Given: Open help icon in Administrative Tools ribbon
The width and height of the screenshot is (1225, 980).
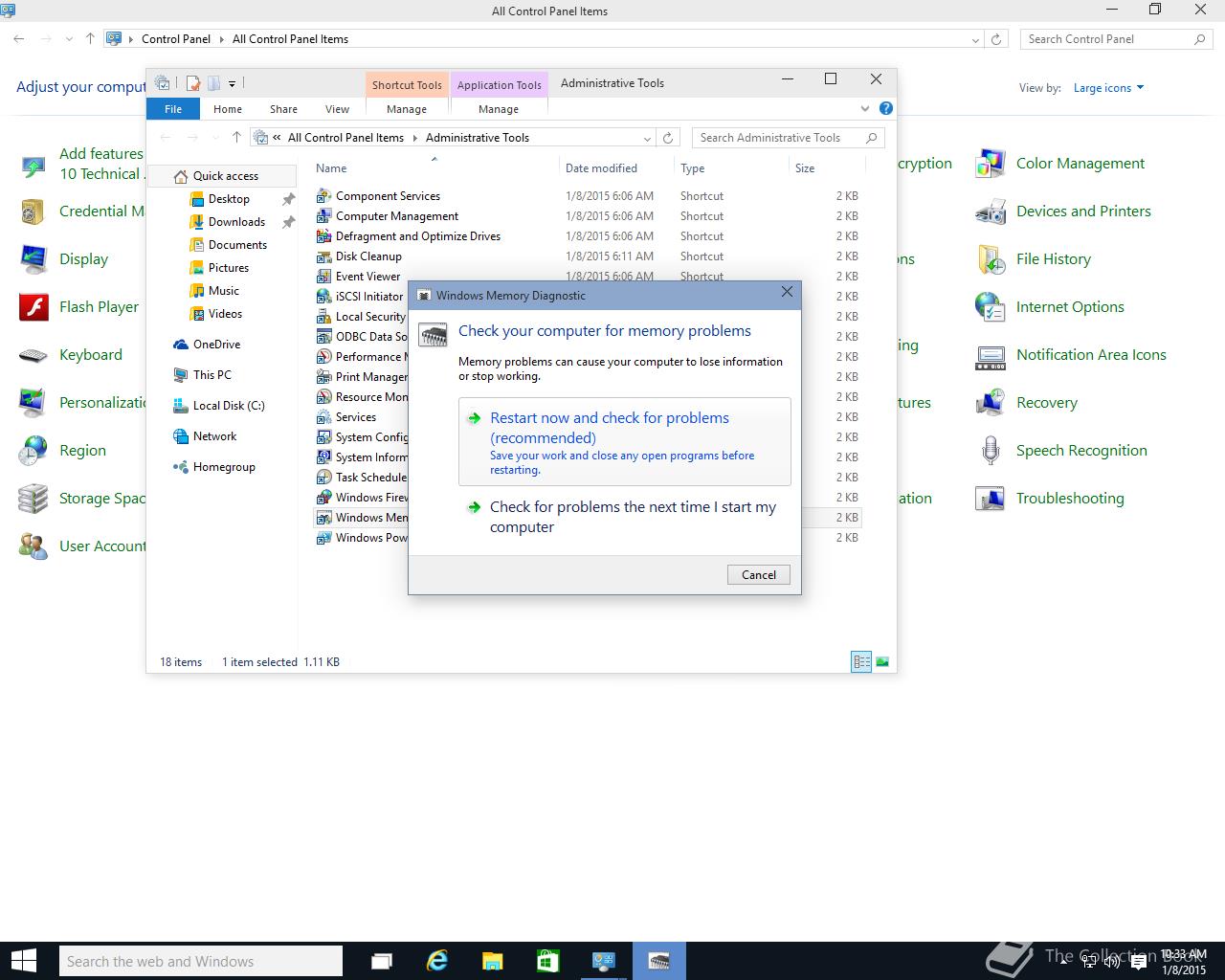Looking at the screenshot, I should tap(885, 108).
